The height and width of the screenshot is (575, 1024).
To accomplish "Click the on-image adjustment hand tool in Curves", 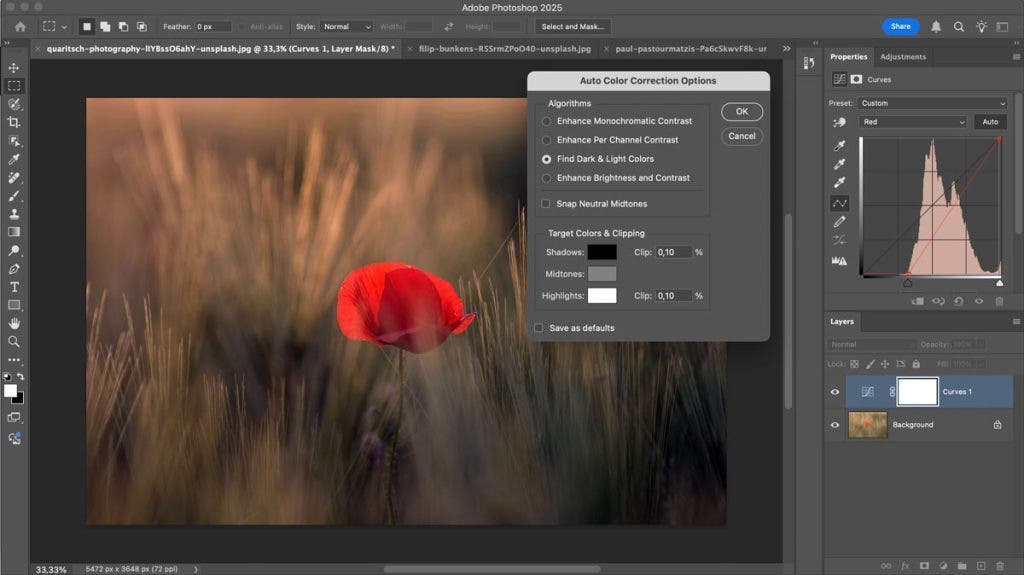I will pyautogui.click(x=840, y=122).
